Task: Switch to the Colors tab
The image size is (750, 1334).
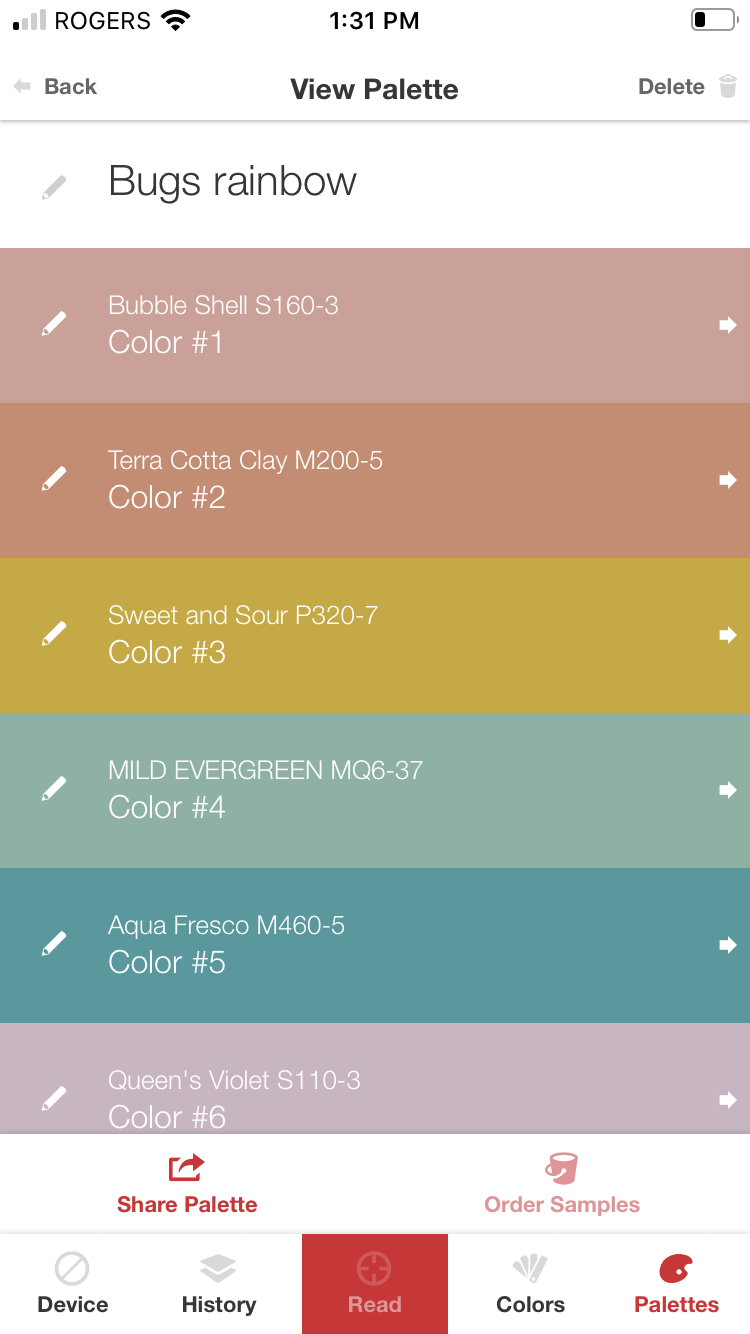Action: click(530, 1284)
